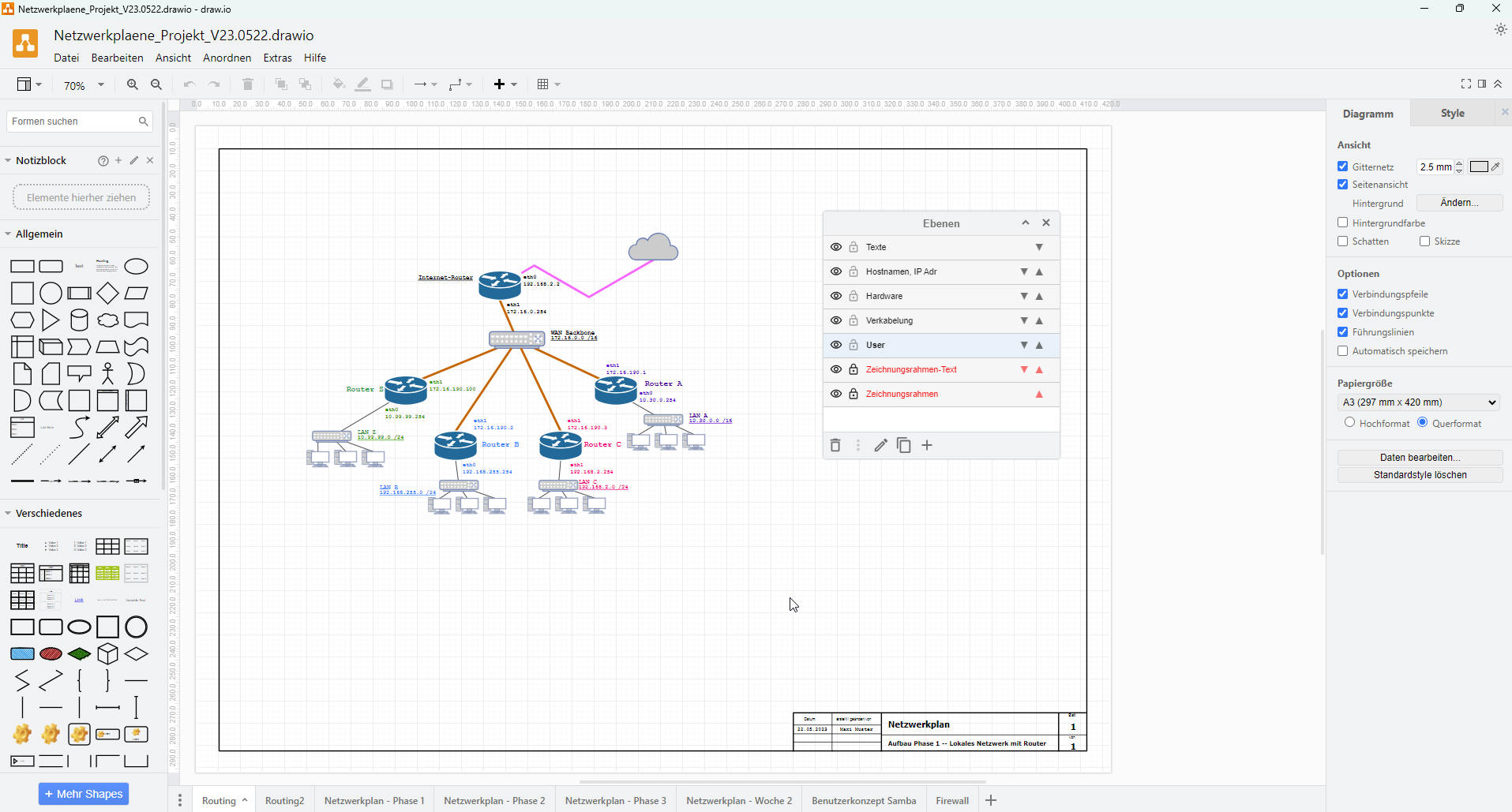Duplicate the selected layer in Ebenen
The image size is (1512, 812).
pos(904,446)
